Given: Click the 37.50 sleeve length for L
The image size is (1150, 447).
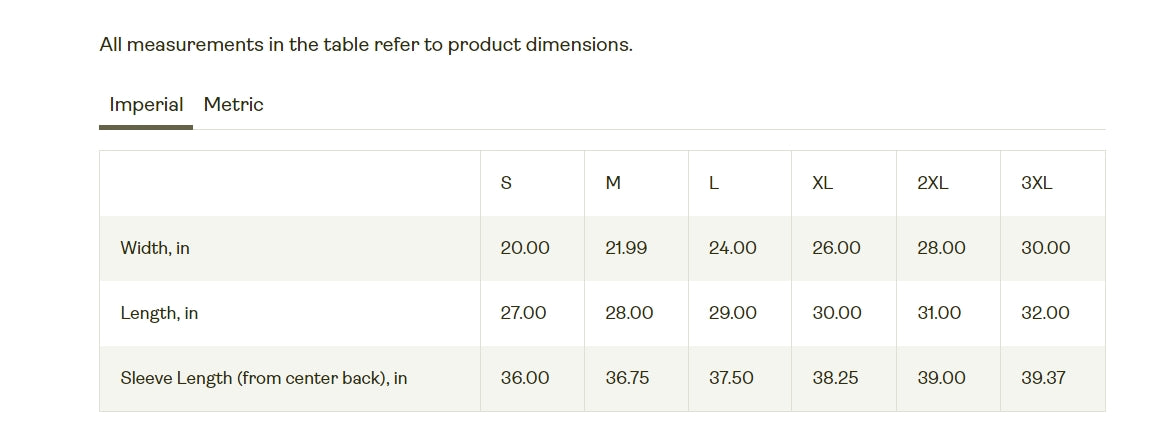Looking at the screenshot, I should click(x=731, y=378).
